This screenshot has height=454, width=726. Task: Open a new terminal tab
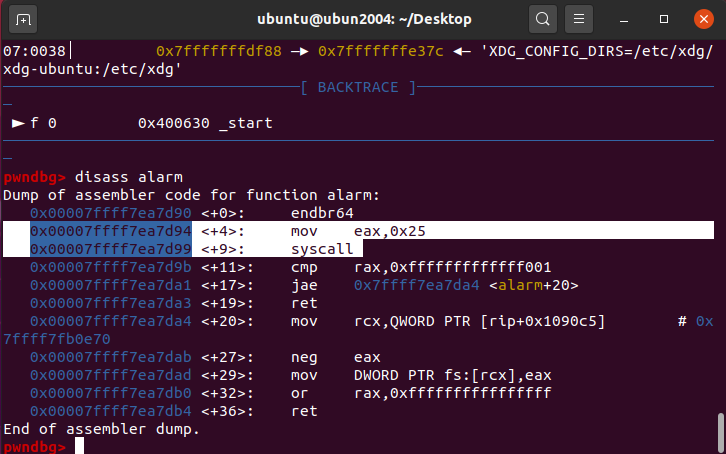24,18
